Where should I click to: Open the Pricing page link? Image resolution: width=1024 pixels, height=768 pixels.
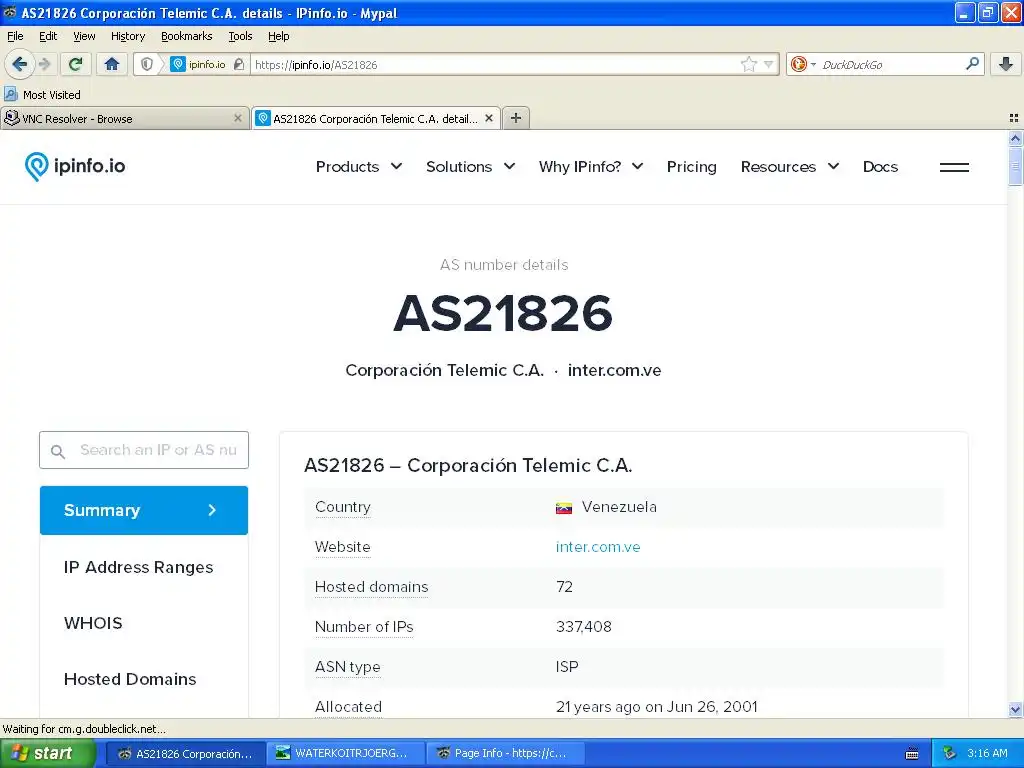(x=692, y=167)
